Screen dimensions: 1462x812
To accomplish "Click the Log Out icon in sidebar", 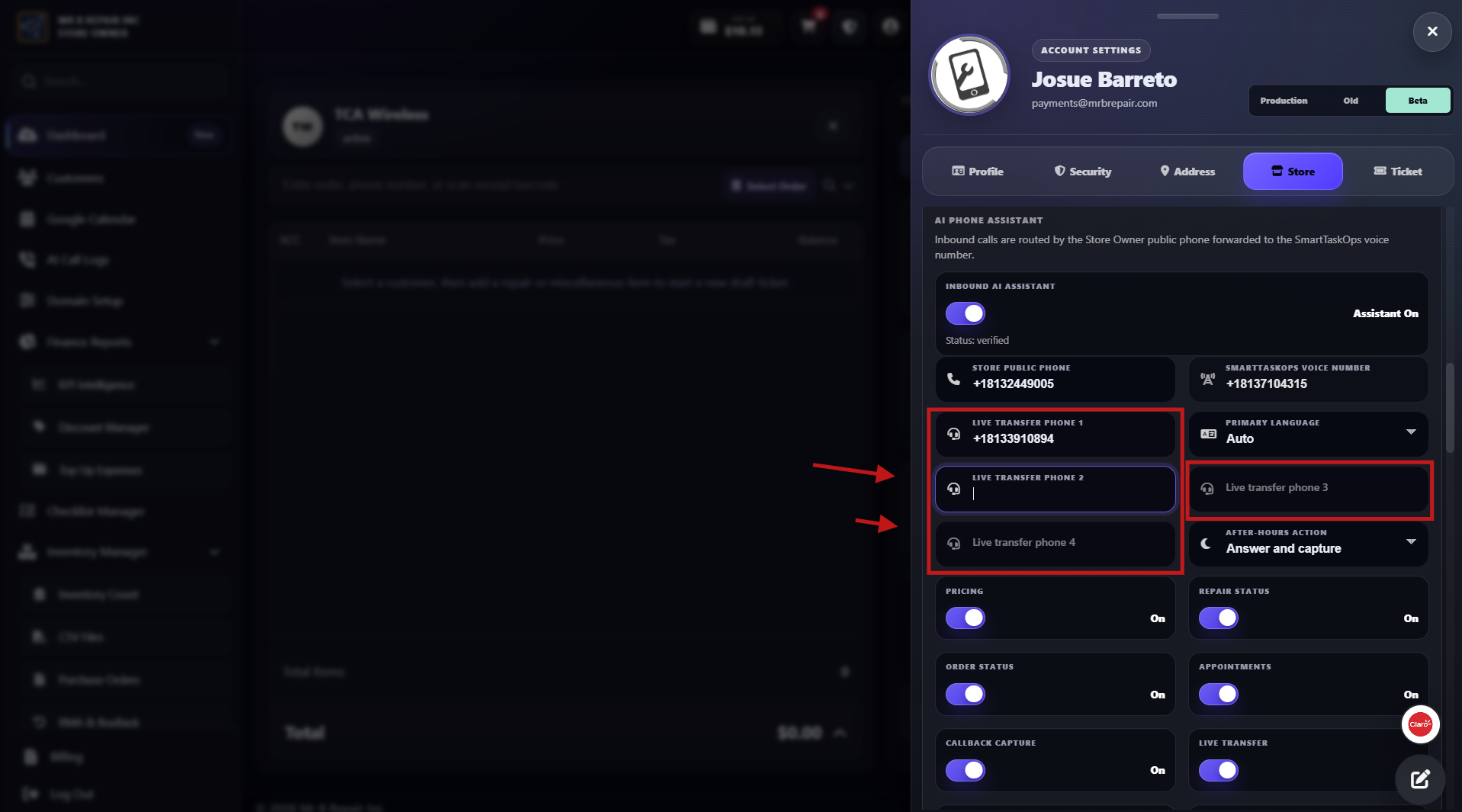I will click(x=31, y=794).
